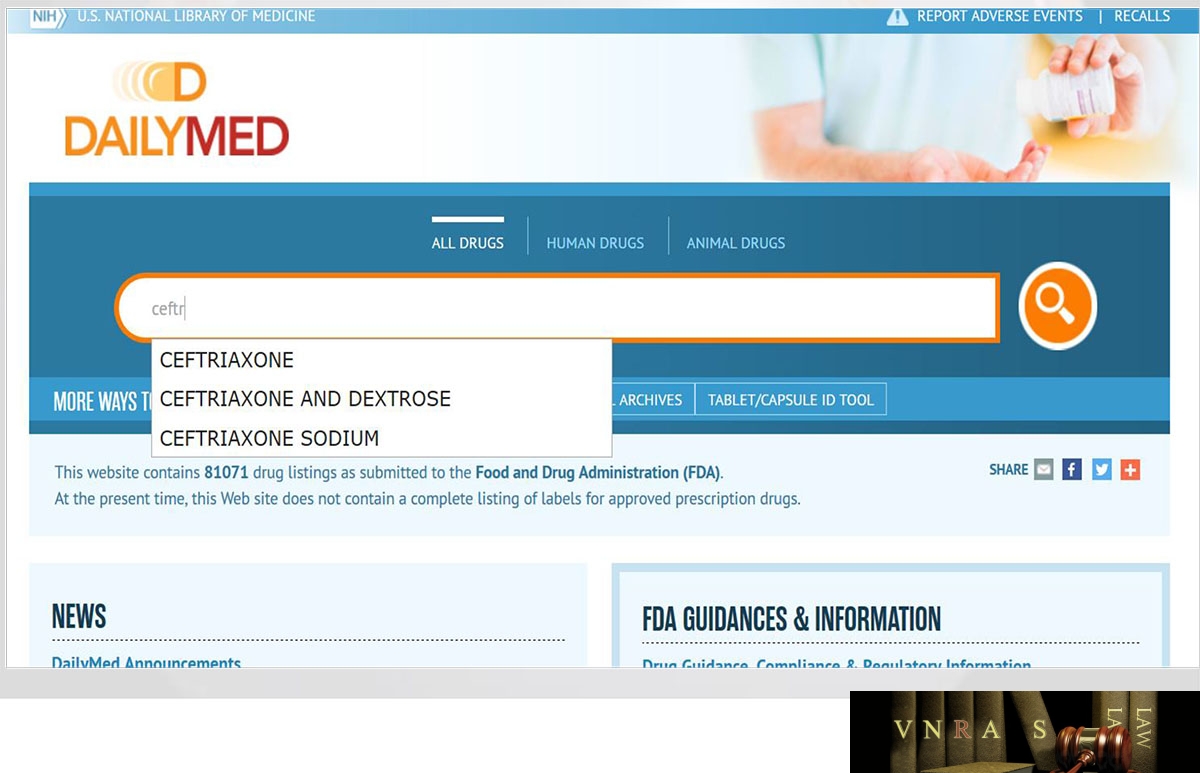Open the Tablet/Capsule ID Tool
The image size is (1200, 773).
[x=790, y=400]
